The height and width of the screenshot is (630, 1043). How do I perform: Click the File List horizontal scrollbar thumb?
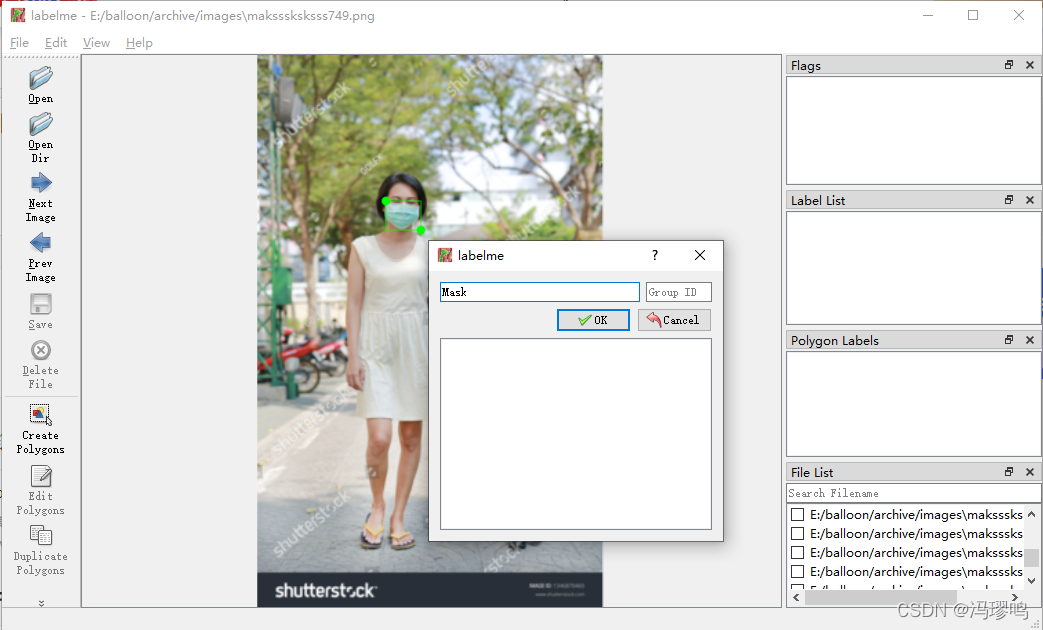(881, 597)
